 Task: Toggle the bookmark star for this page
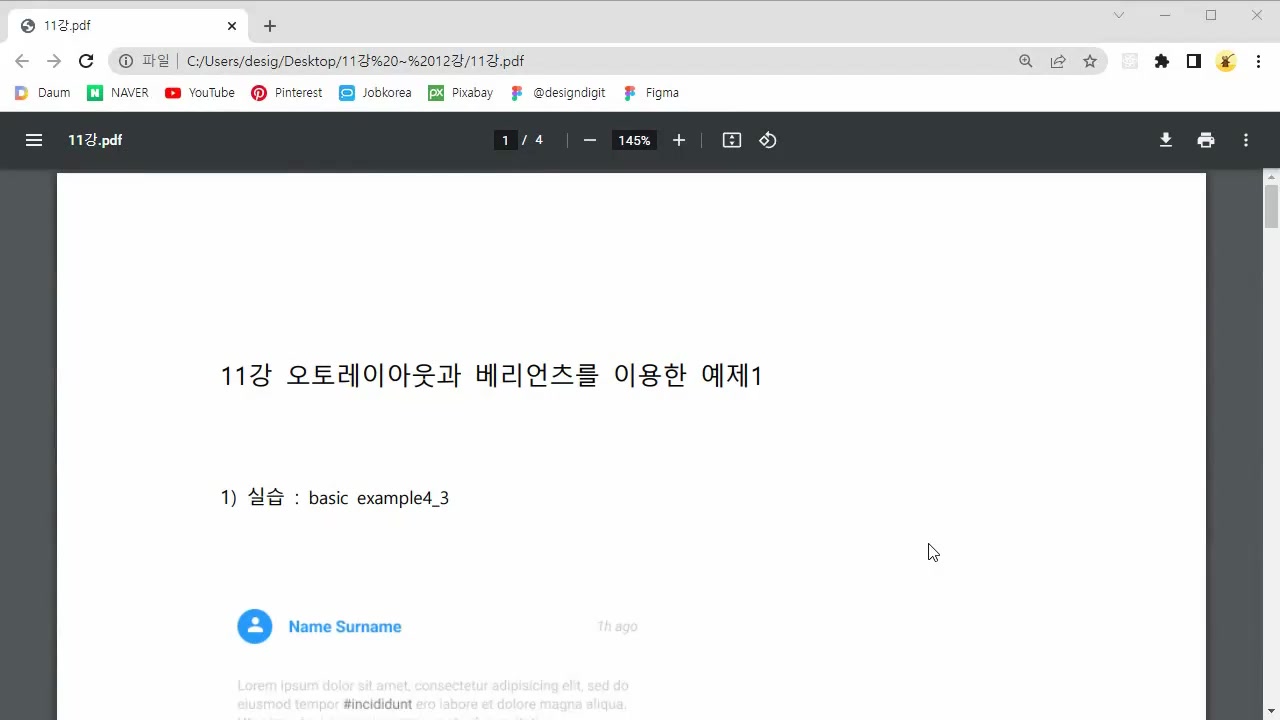click(1090, 61)
